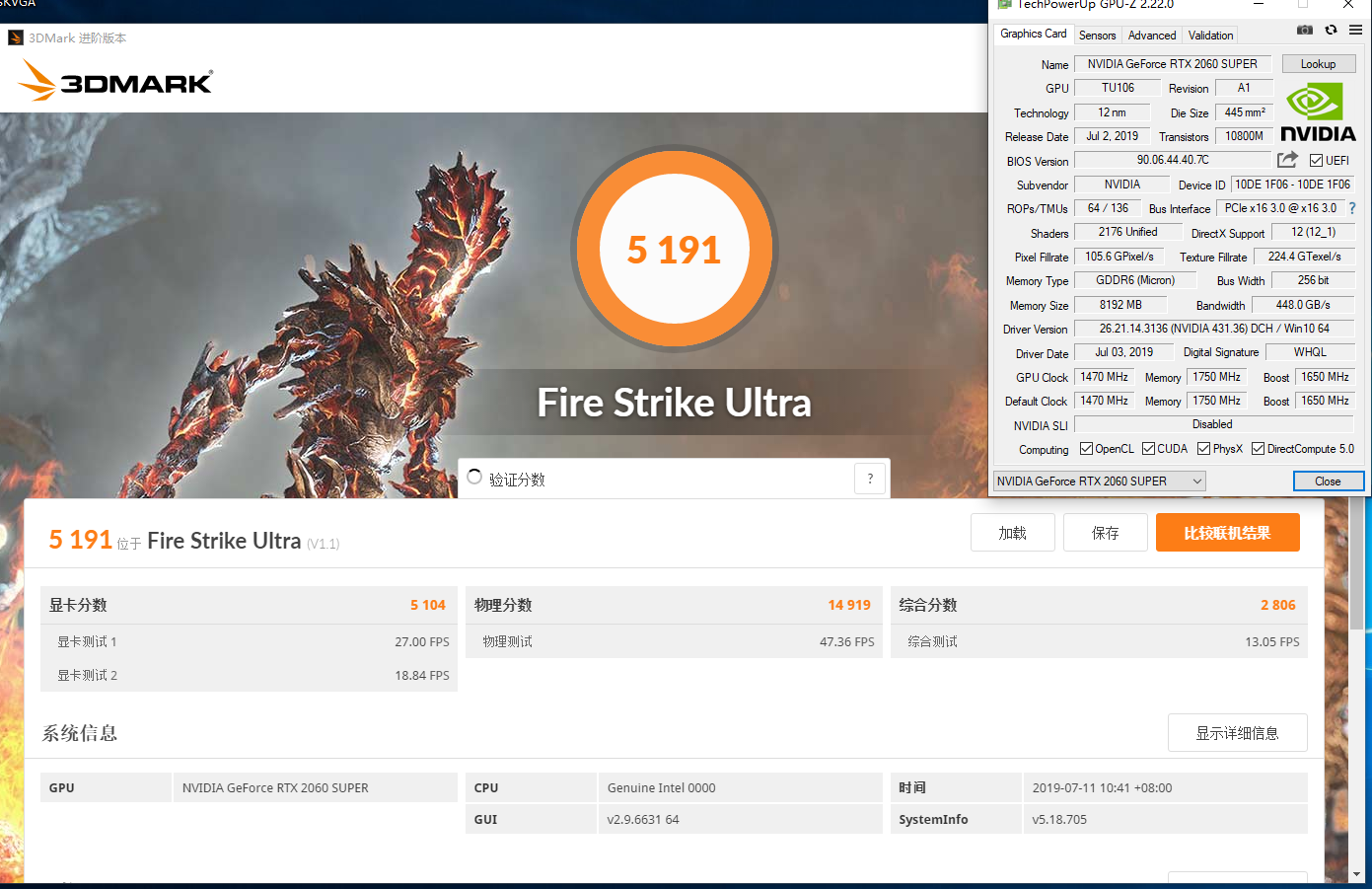Click the 物理分数 14 919 header row
The image size is (1372, 889).
click(674, 605)
